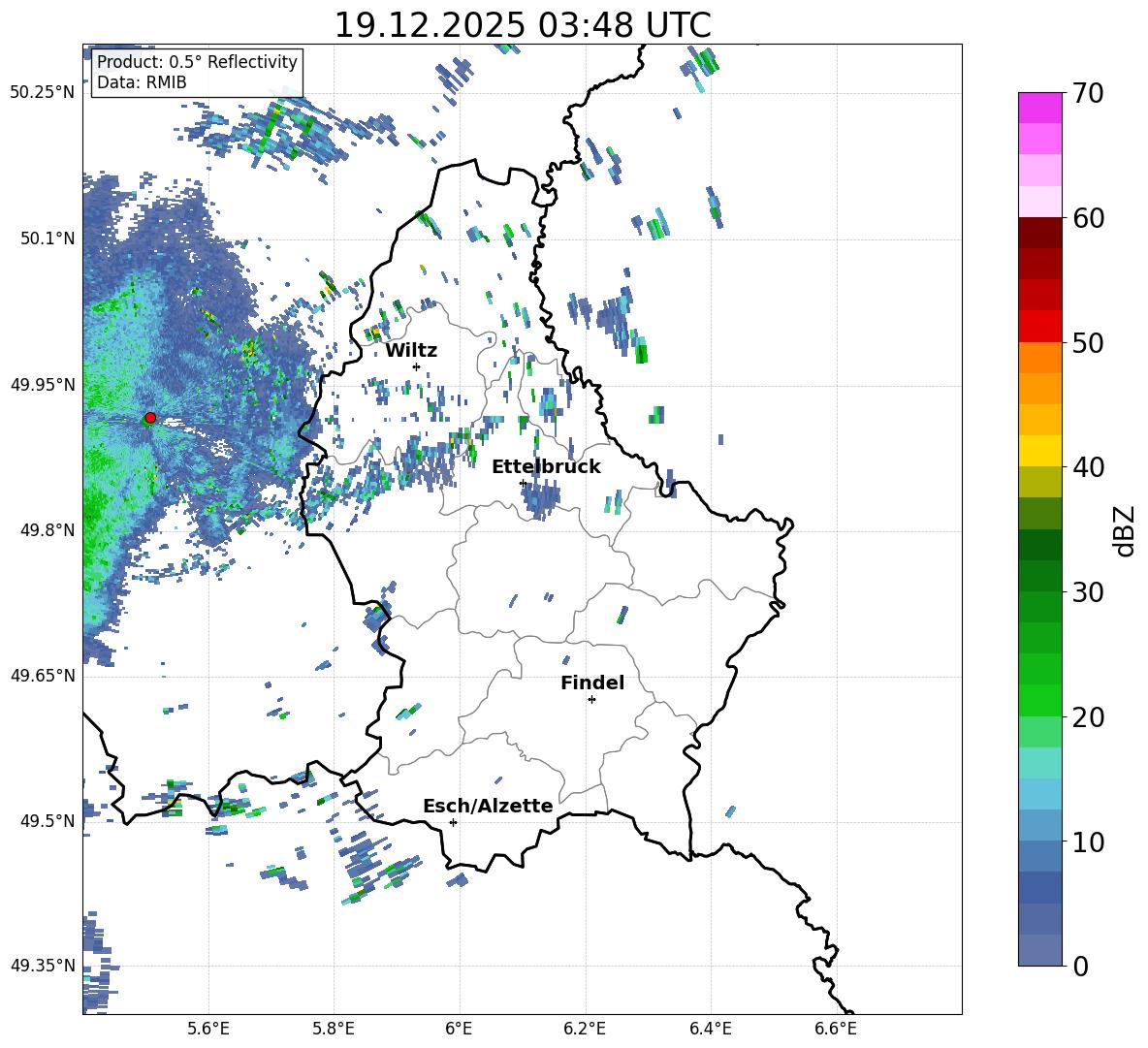Click the yellow swatch just above 40 dBZ
Viewport: 1148px width, 1048px height.
click(1039, 451)
